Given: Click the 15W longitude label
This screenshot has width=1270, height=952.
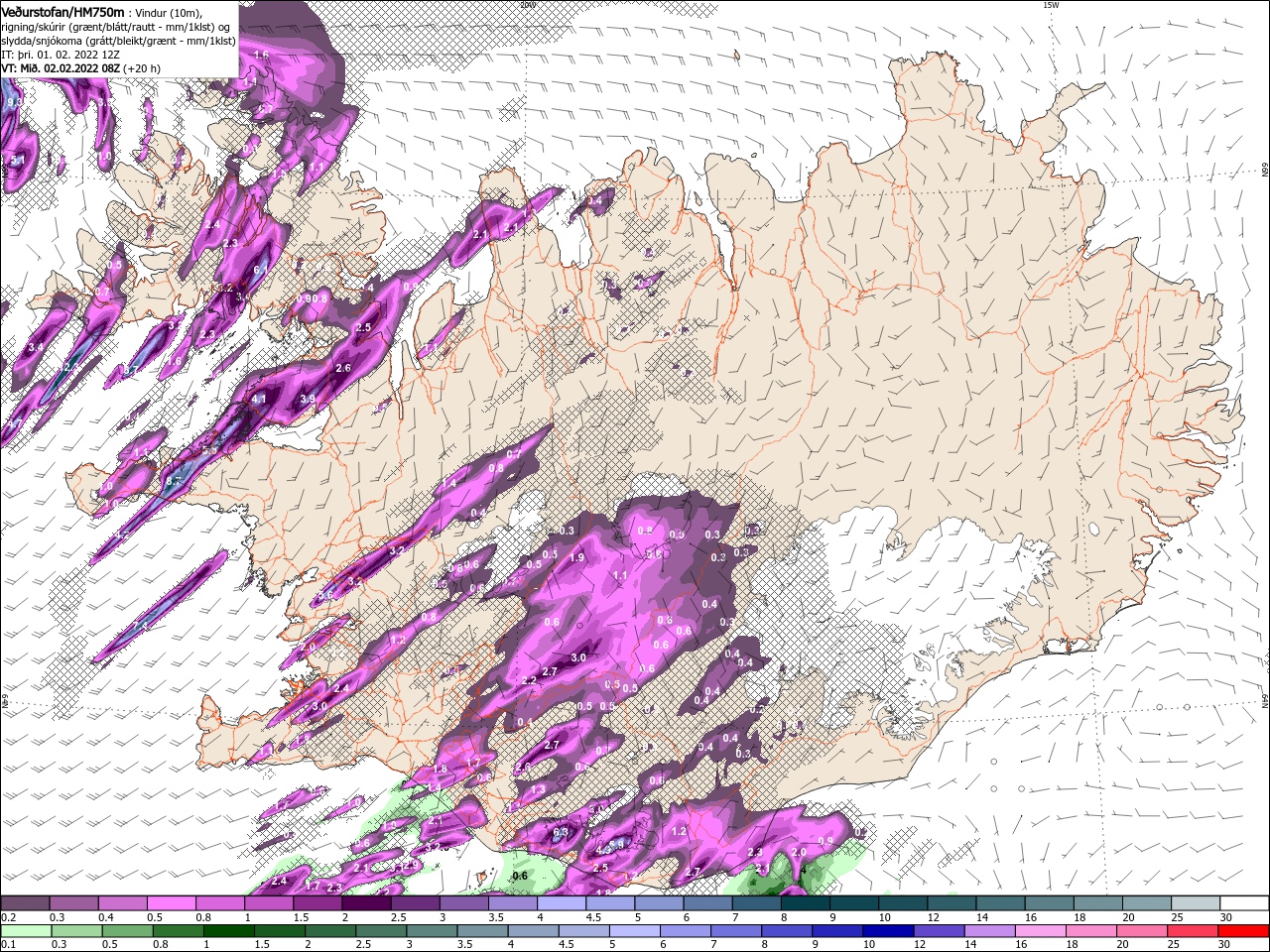Looking at the screenshot, I should coord(1050,5).
